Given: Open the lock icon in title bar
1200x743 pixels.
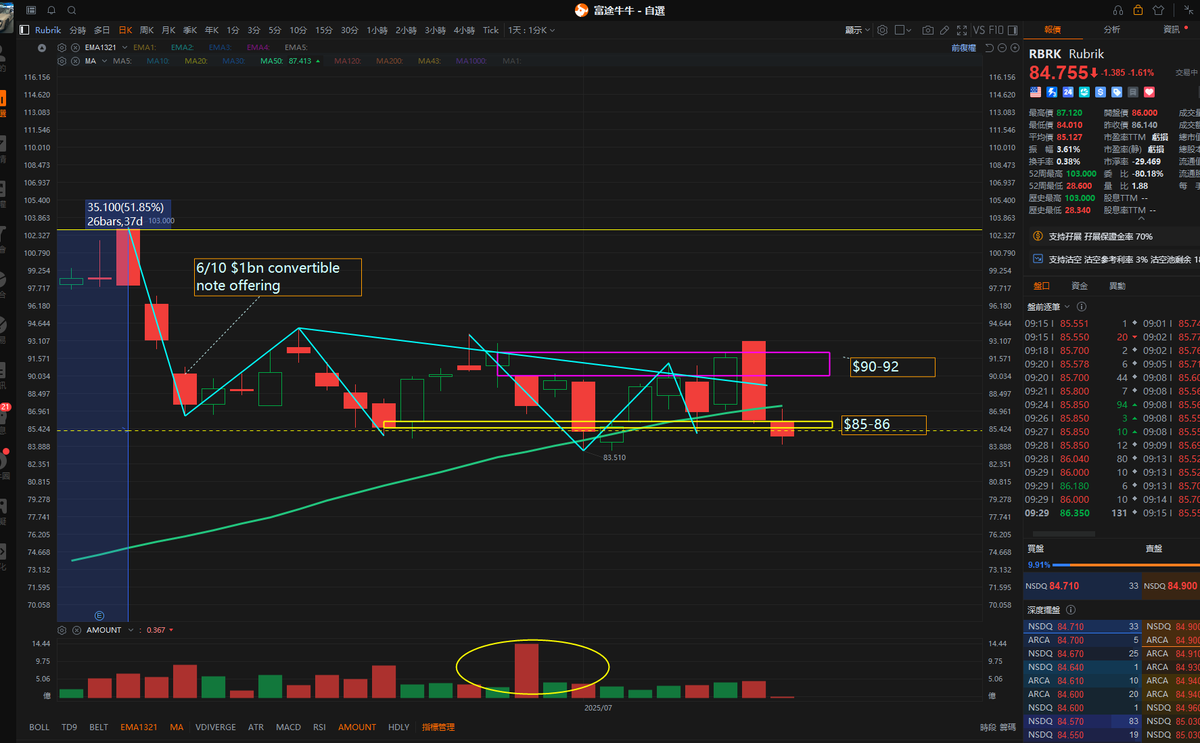Looking at the screenshot, I should pos(1138,10).
